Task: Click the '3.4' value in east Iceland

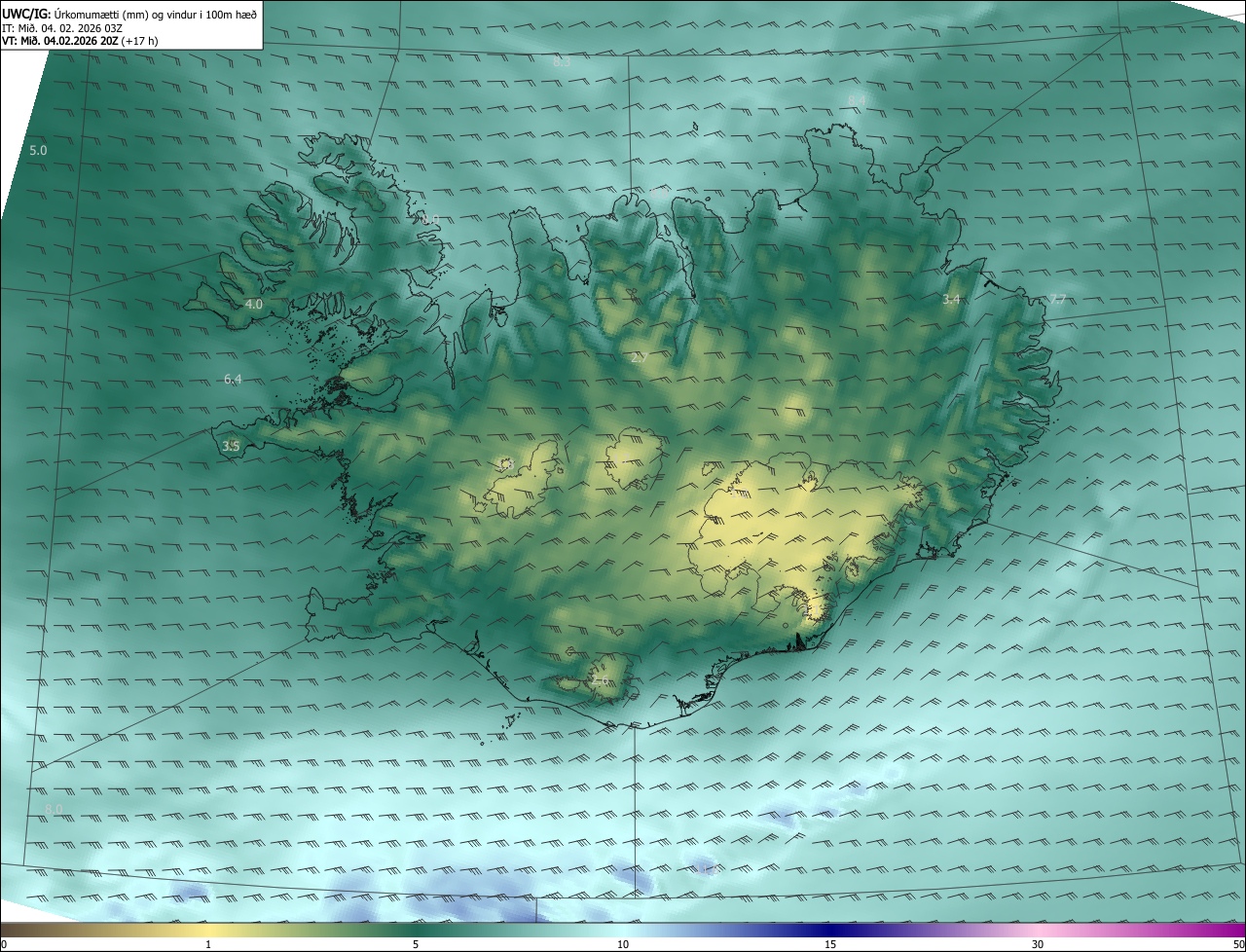Action: pos(951,300)
